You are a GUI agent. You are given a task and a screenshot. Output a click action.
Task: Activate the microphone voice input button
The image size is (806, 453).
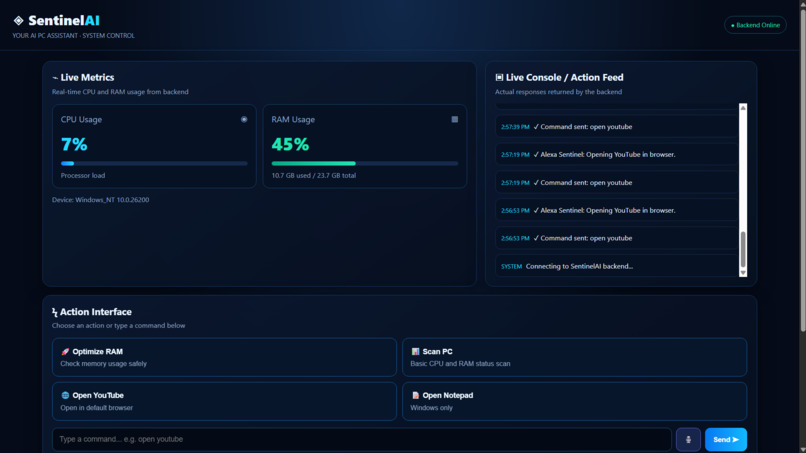[688, 440]
